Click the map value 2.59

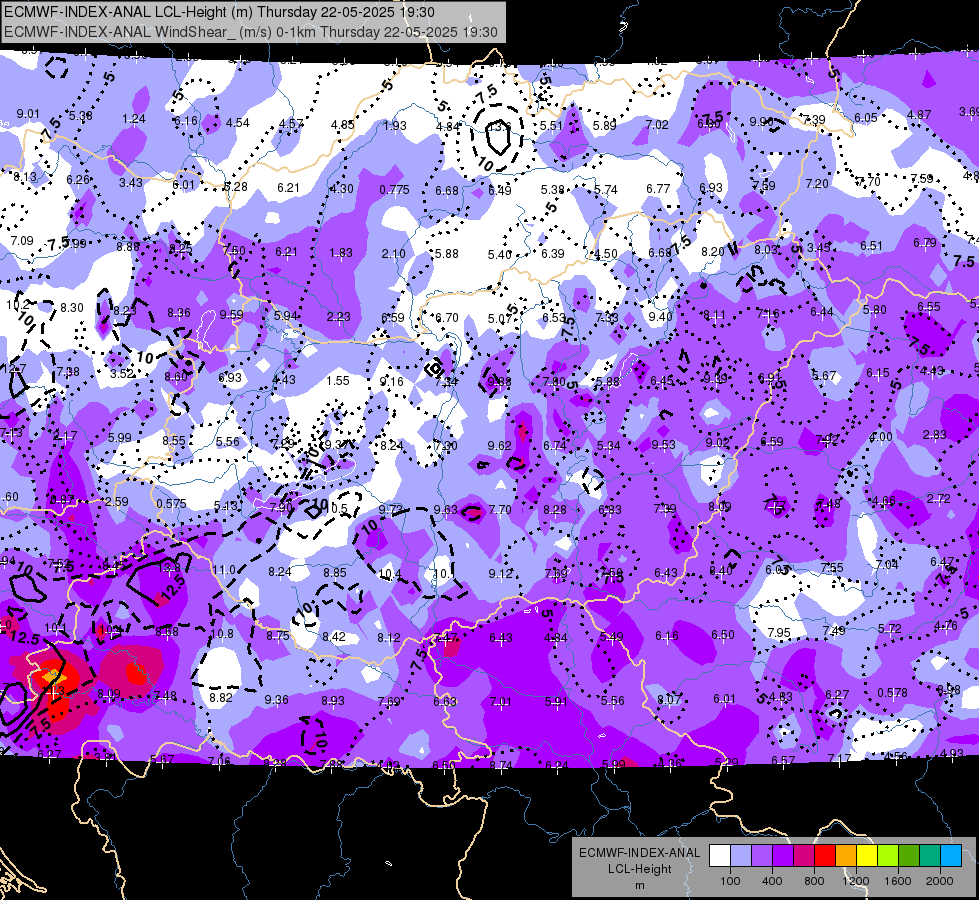coord(117,502)
